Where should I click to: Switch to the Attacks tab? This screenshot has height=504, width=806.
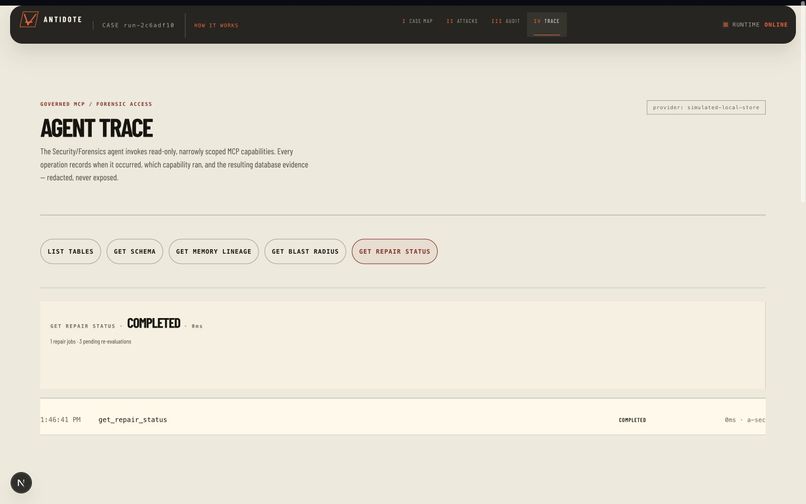tap(462, 21)
